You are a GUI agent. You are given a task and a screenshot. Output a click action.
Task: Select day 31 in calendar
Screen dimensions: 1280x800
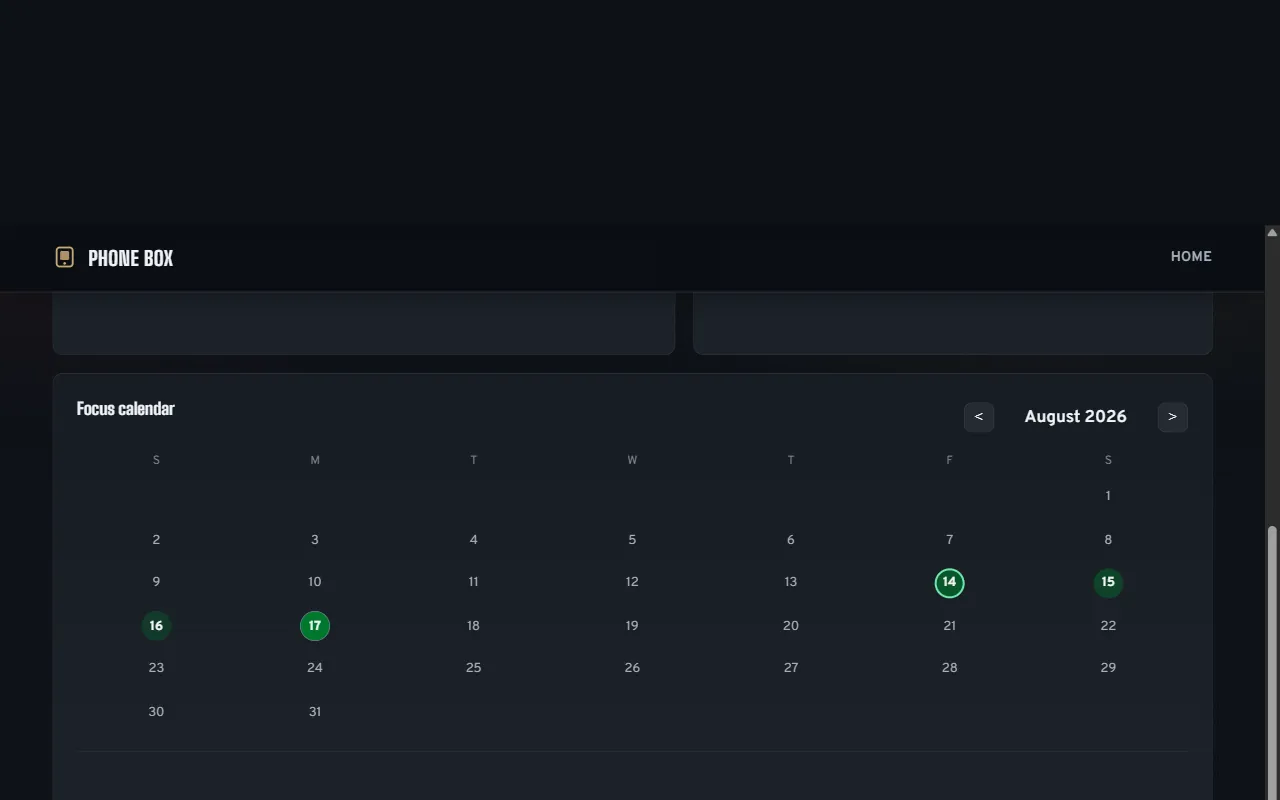(315, 712)
